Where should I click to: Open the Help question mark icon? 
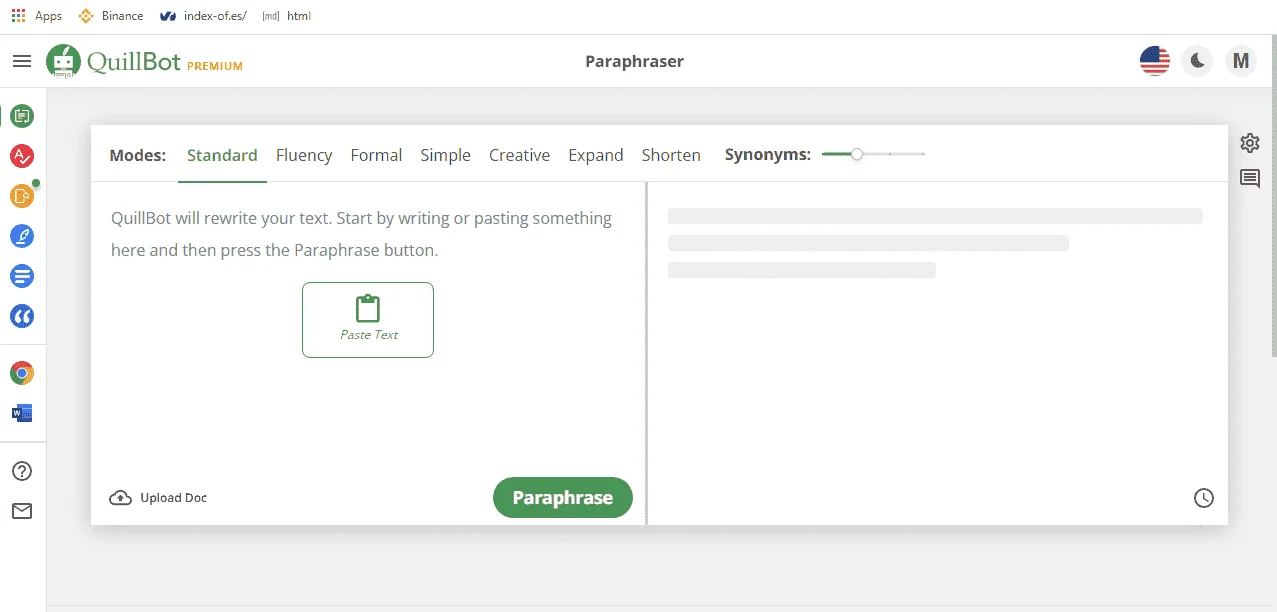[x=22, y=471]
